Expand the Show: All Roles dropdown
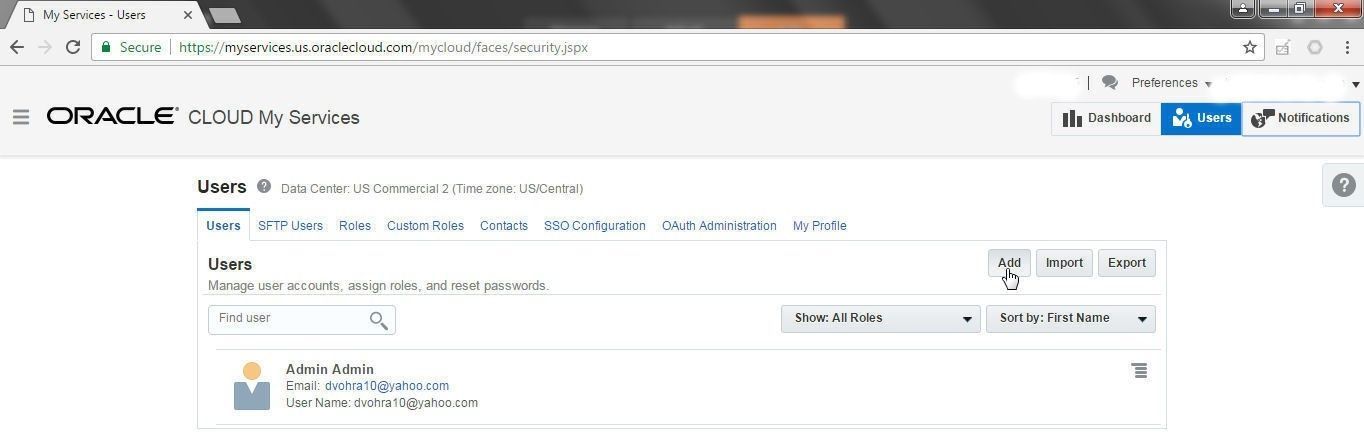This screenshot has width=1364, height=439. tap(880, 319)
